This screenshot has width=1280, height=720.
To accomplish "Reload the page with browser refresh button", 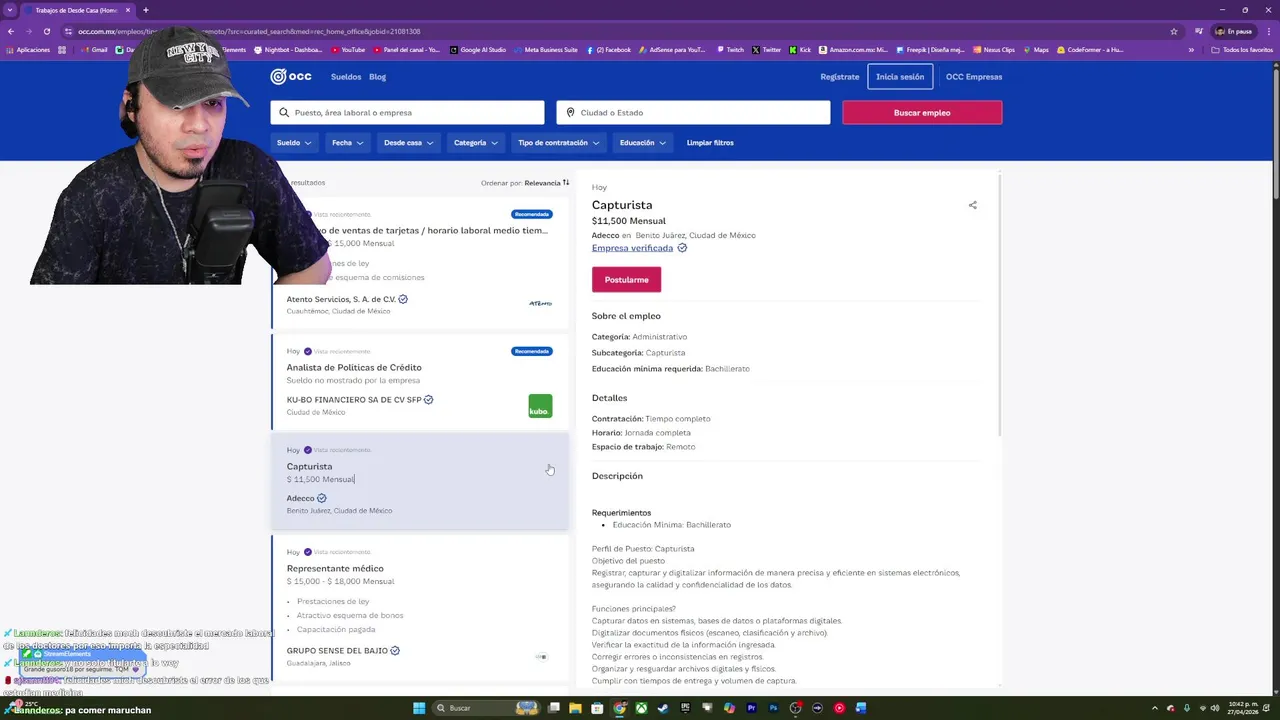I will click(48, 31).
